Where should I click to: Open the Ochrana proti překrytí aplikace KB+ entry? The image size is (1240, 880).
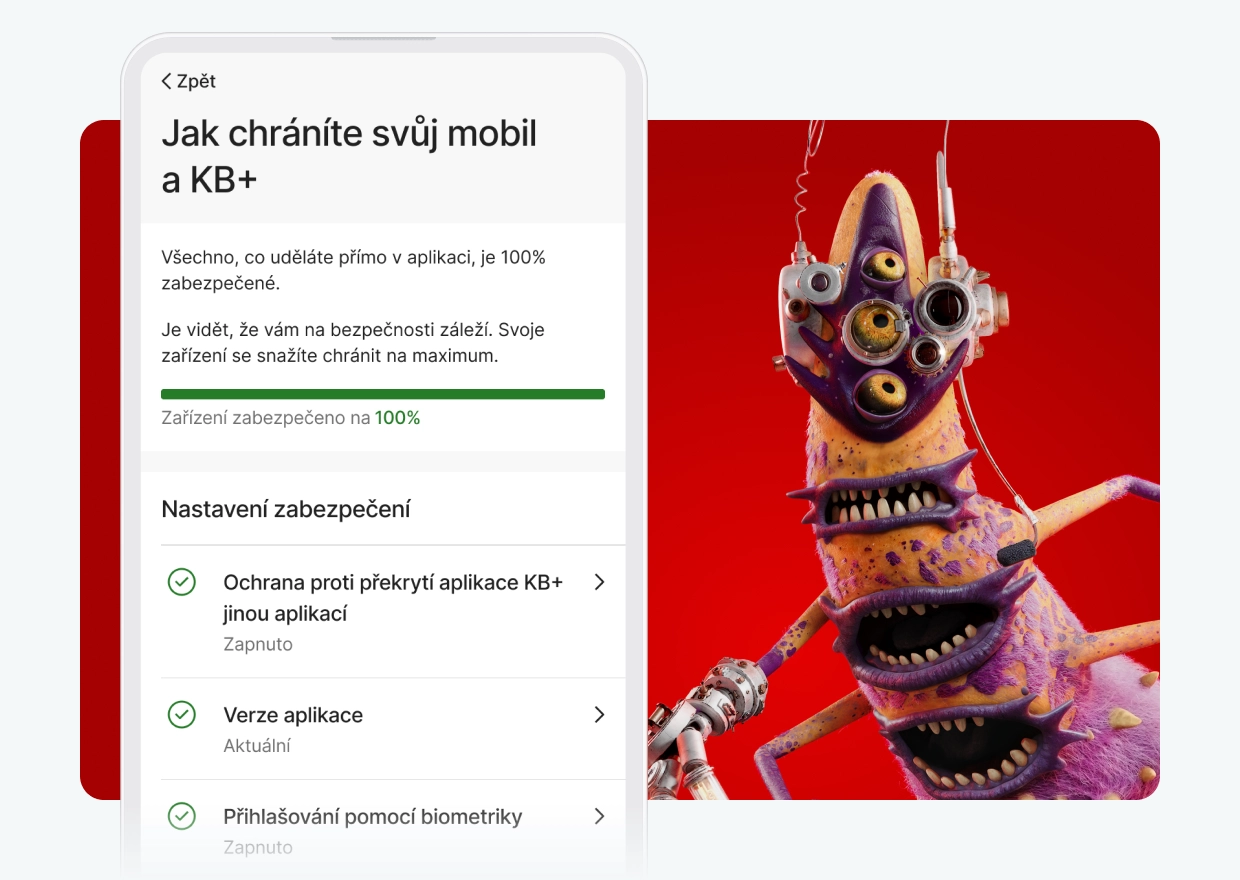(383, 612)
